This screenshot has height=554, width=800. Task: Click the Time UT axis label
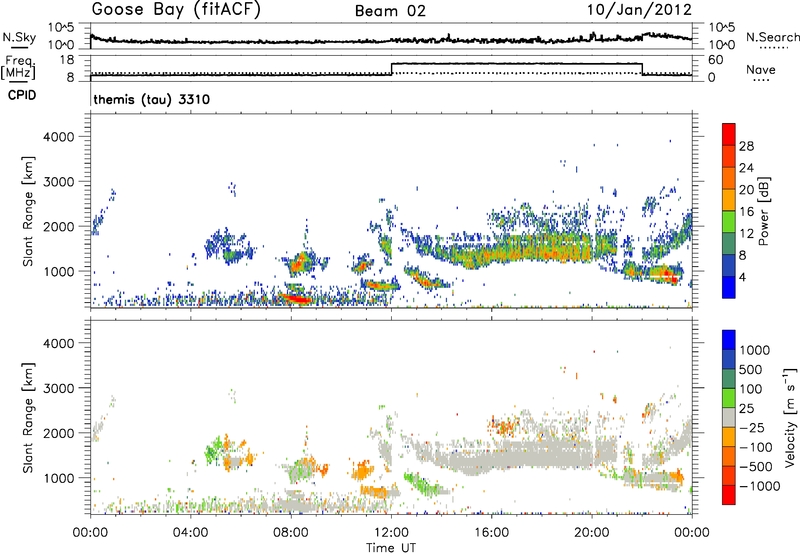pos(391,548)
